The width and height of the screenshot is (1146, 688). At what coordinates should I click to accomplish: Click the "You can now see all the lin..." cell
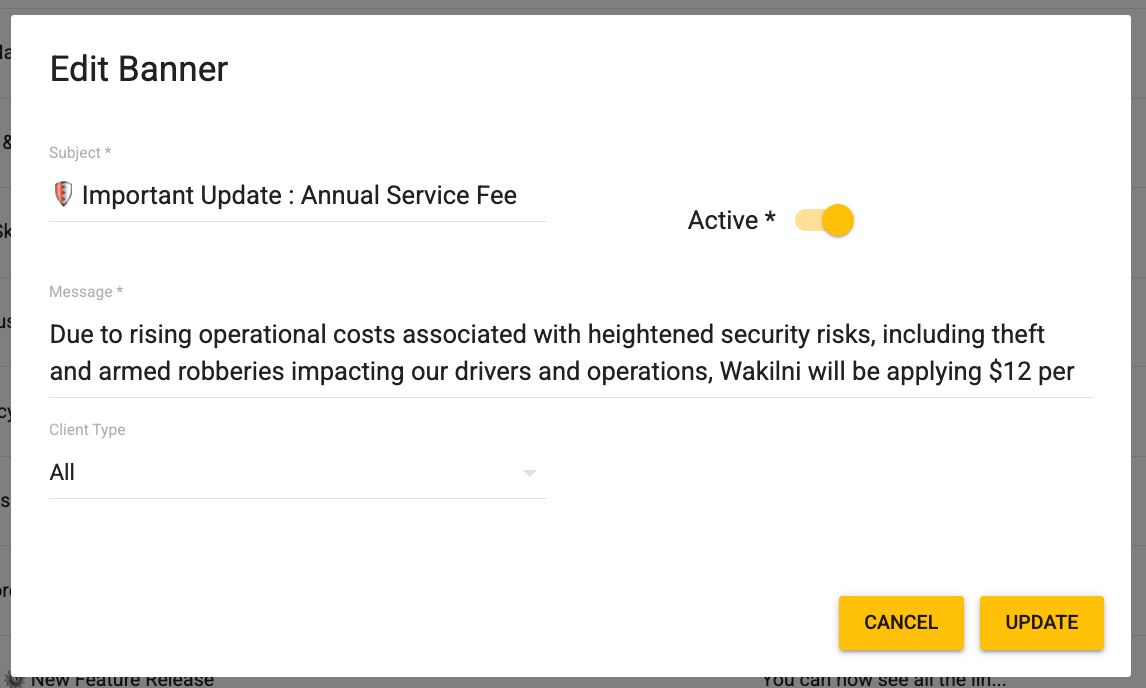click(884, 681)
